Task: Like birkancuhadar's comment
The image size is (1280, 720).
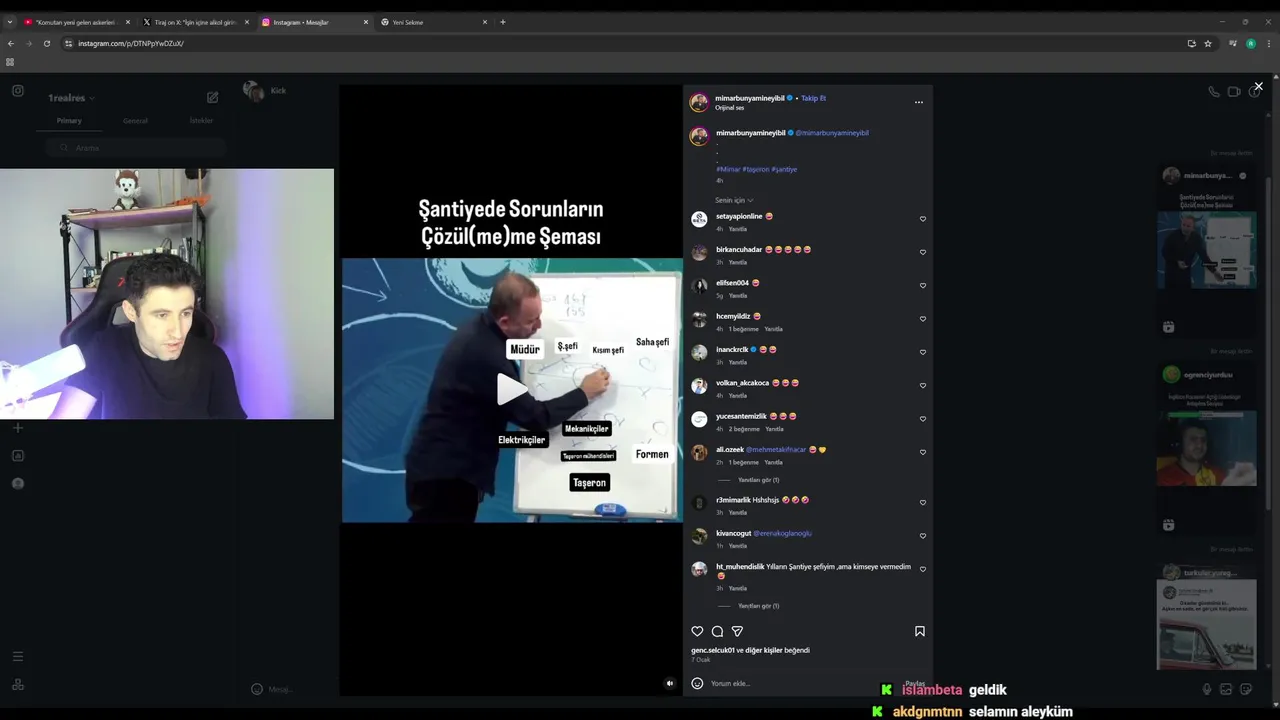Action: (x=922, y=252)
